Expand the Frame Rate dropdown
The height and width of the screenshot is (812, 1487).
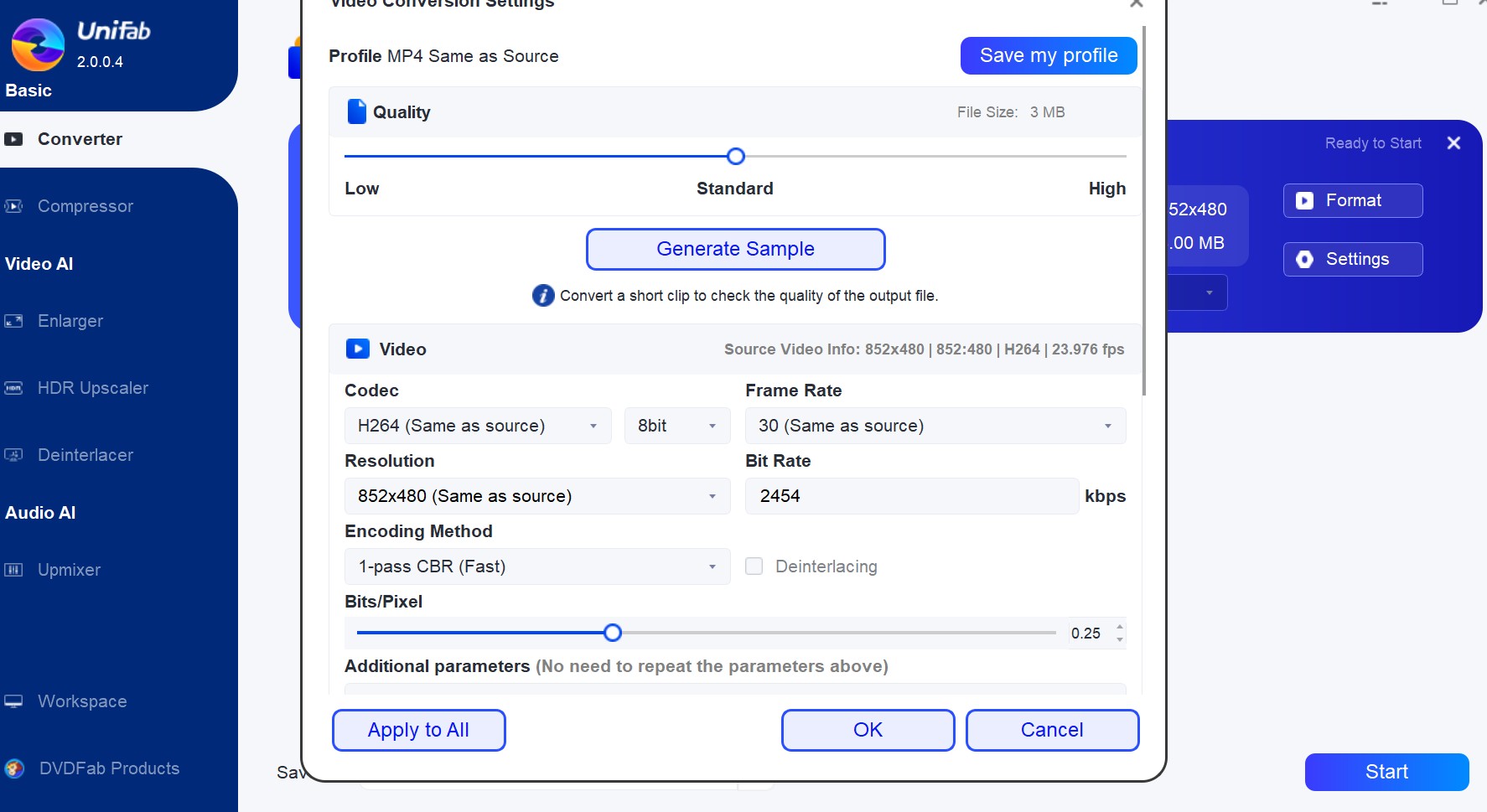935,426
